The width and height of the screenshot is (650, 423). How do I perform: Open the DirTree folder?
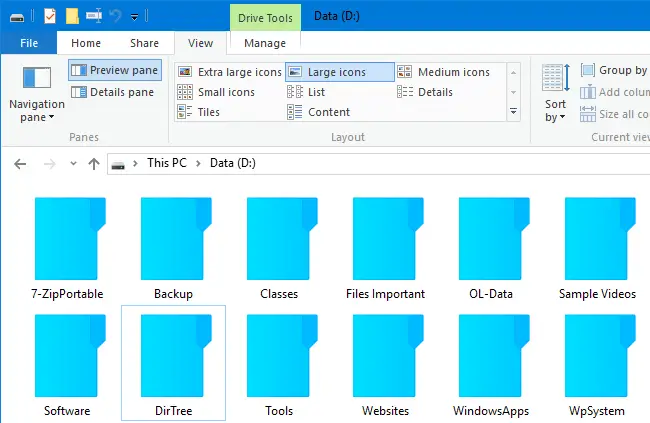pos(173,357)
